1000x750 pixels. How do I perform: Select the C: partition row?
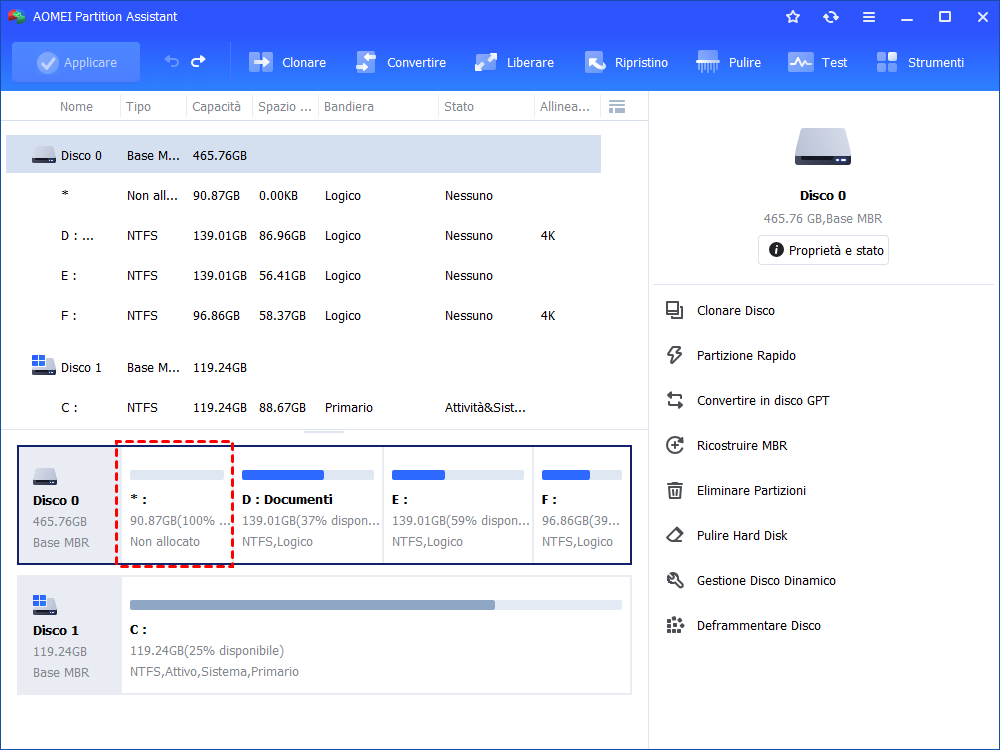(x=304, y=408)
